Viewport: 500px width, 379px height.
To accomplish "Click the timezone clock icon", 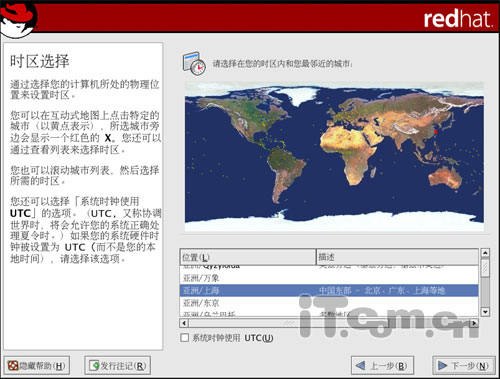I will coord(194,63).
